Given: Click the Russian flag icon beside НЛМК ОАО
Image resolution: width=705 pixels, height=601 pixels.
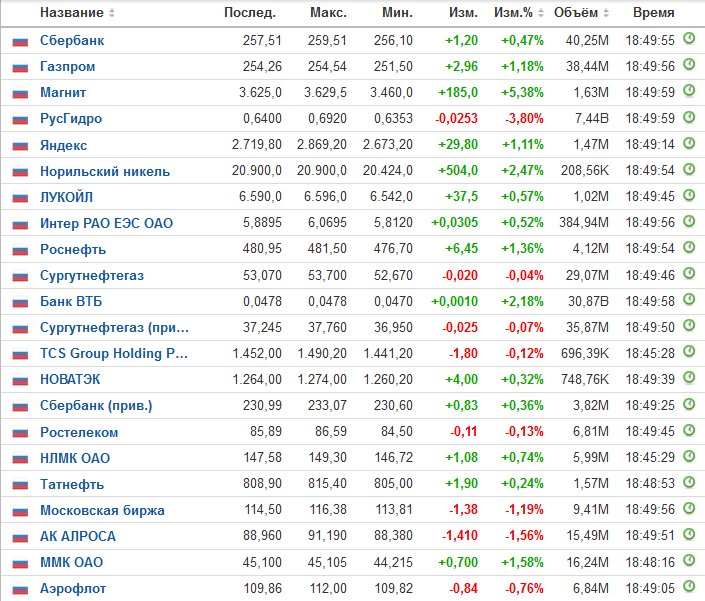Looking at the screenshot, I should pyautogui.click(x=20, y=459).
